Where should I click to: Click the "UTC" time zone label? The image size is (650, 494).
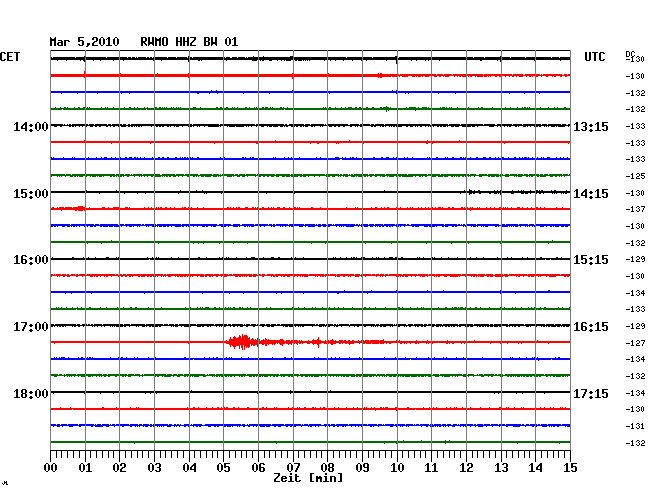(x=594, y=57)
